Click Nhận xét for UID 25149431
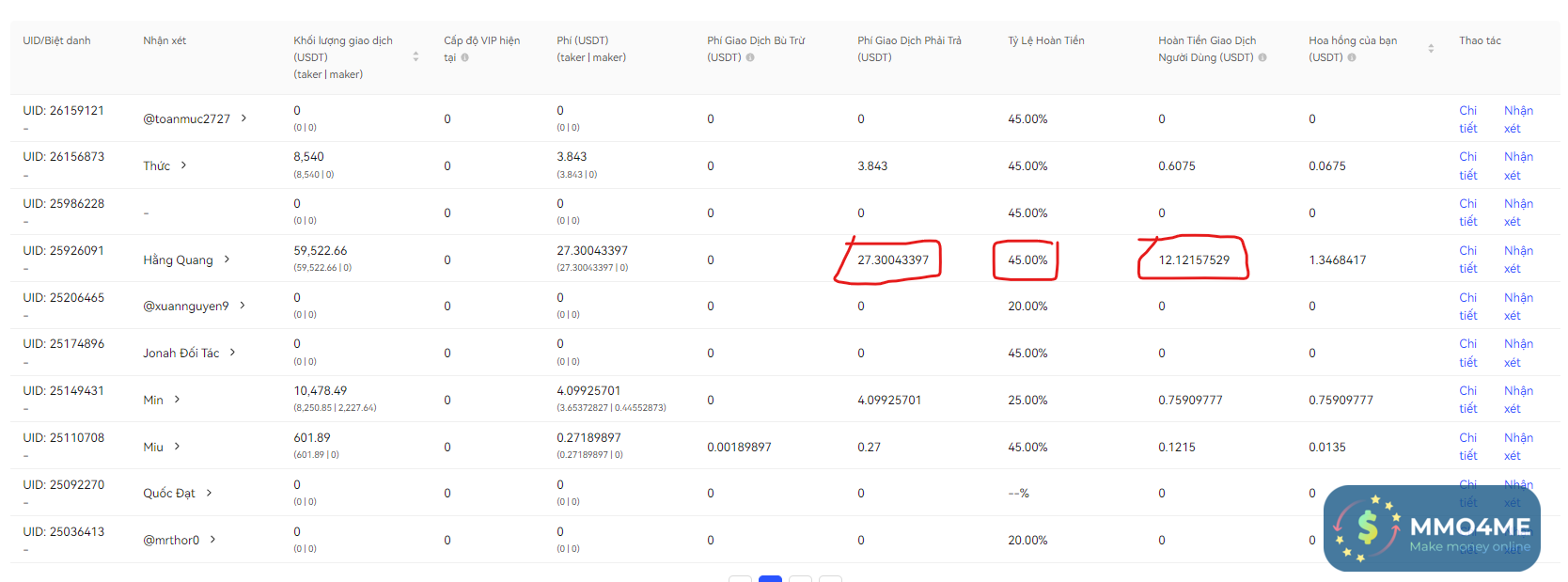1568x582 pixels. point(1517,400)
